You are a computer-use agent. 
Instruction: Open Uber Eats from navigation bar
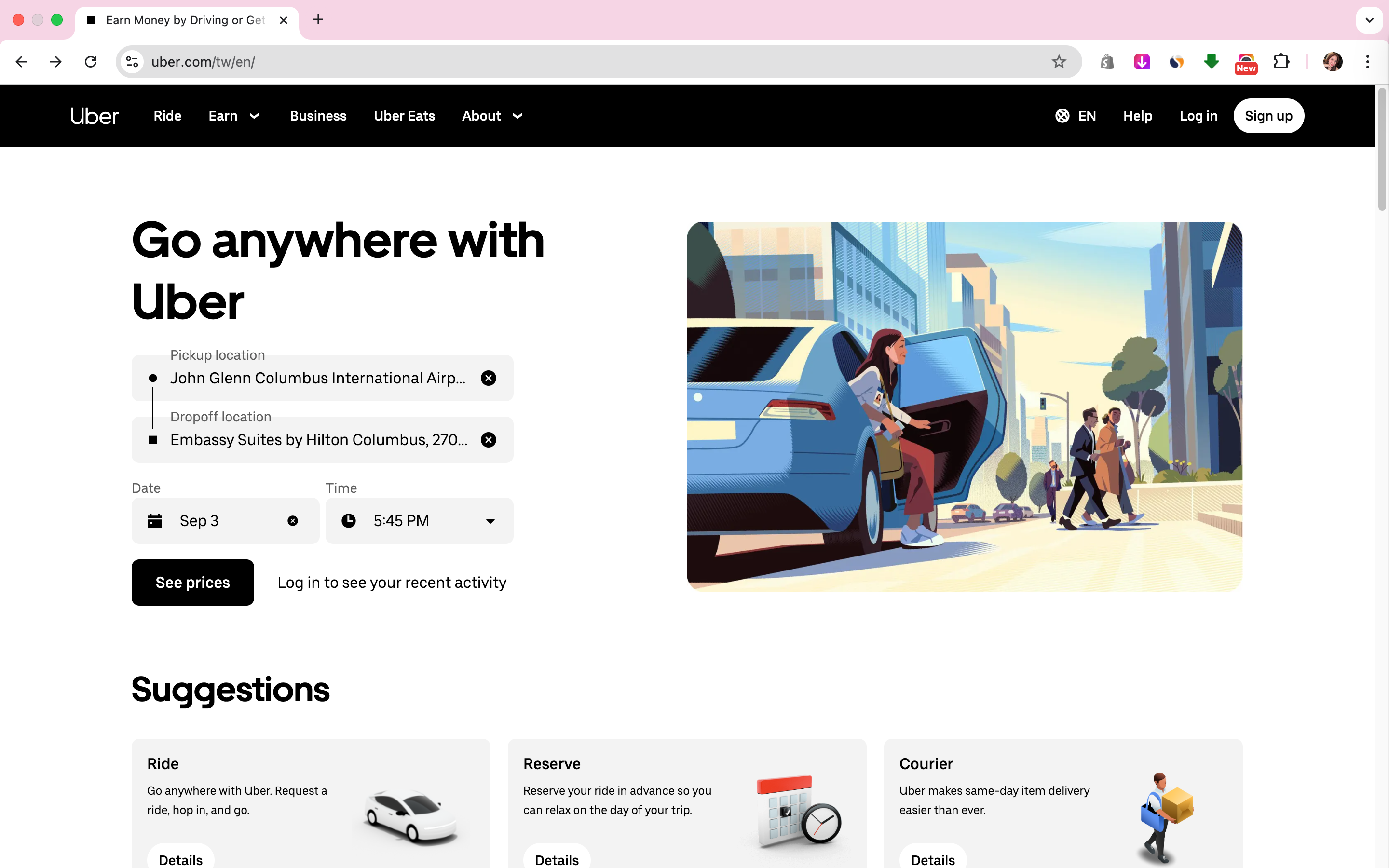click(x=404, y=116)
